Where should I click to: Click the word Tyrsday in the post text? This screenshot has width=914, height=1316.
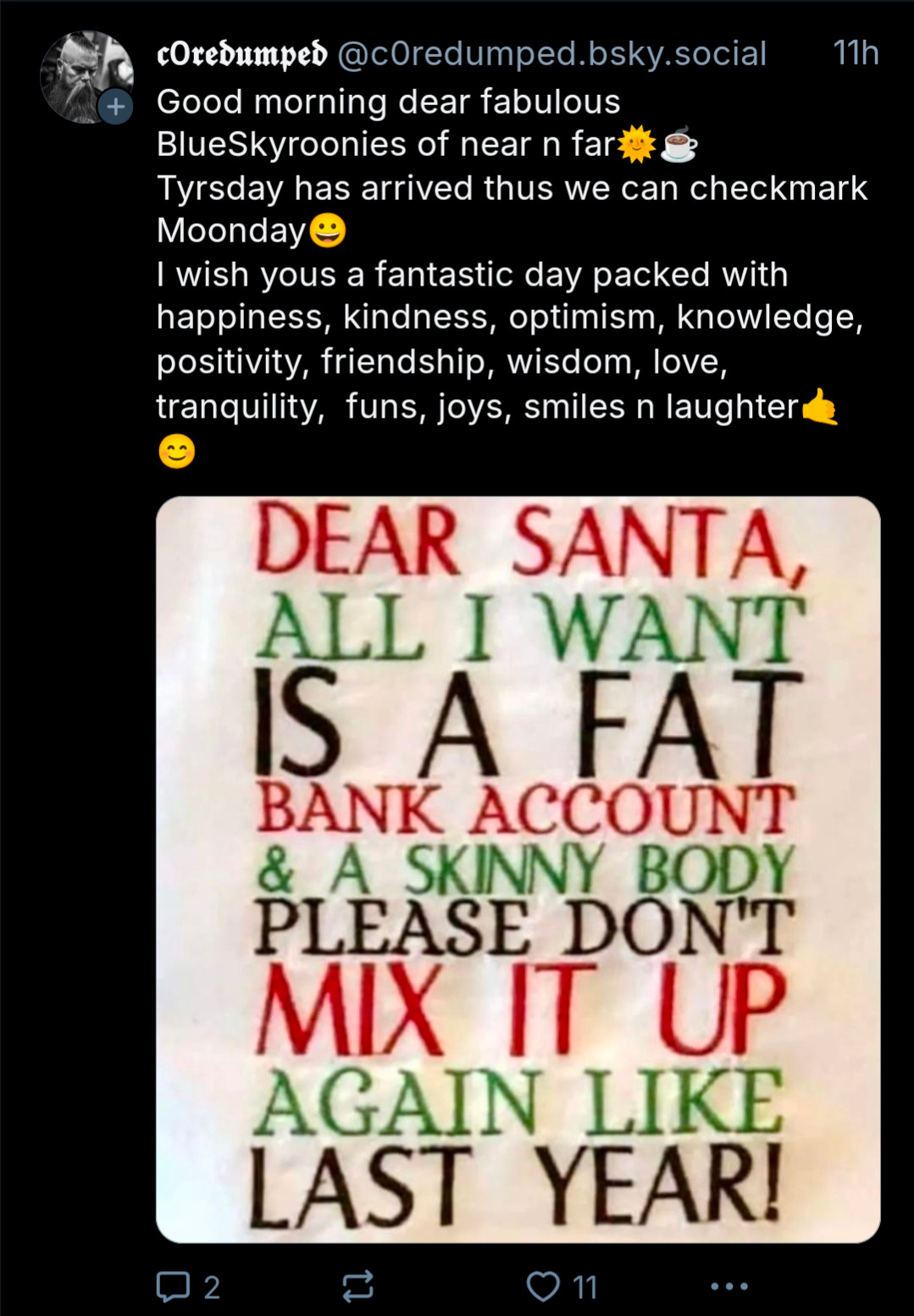tap(219, 188)
